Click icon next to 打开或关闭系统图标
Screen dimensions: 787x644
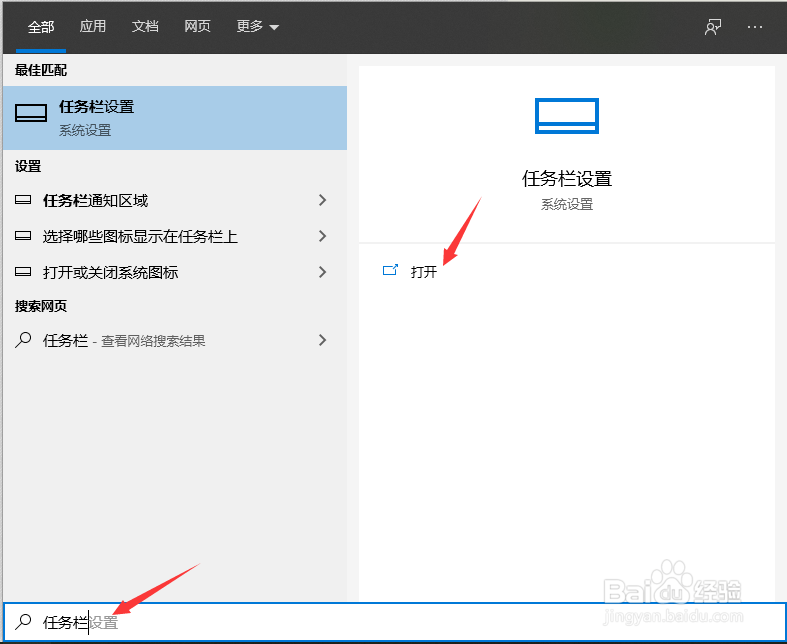[x=23, y=272]
